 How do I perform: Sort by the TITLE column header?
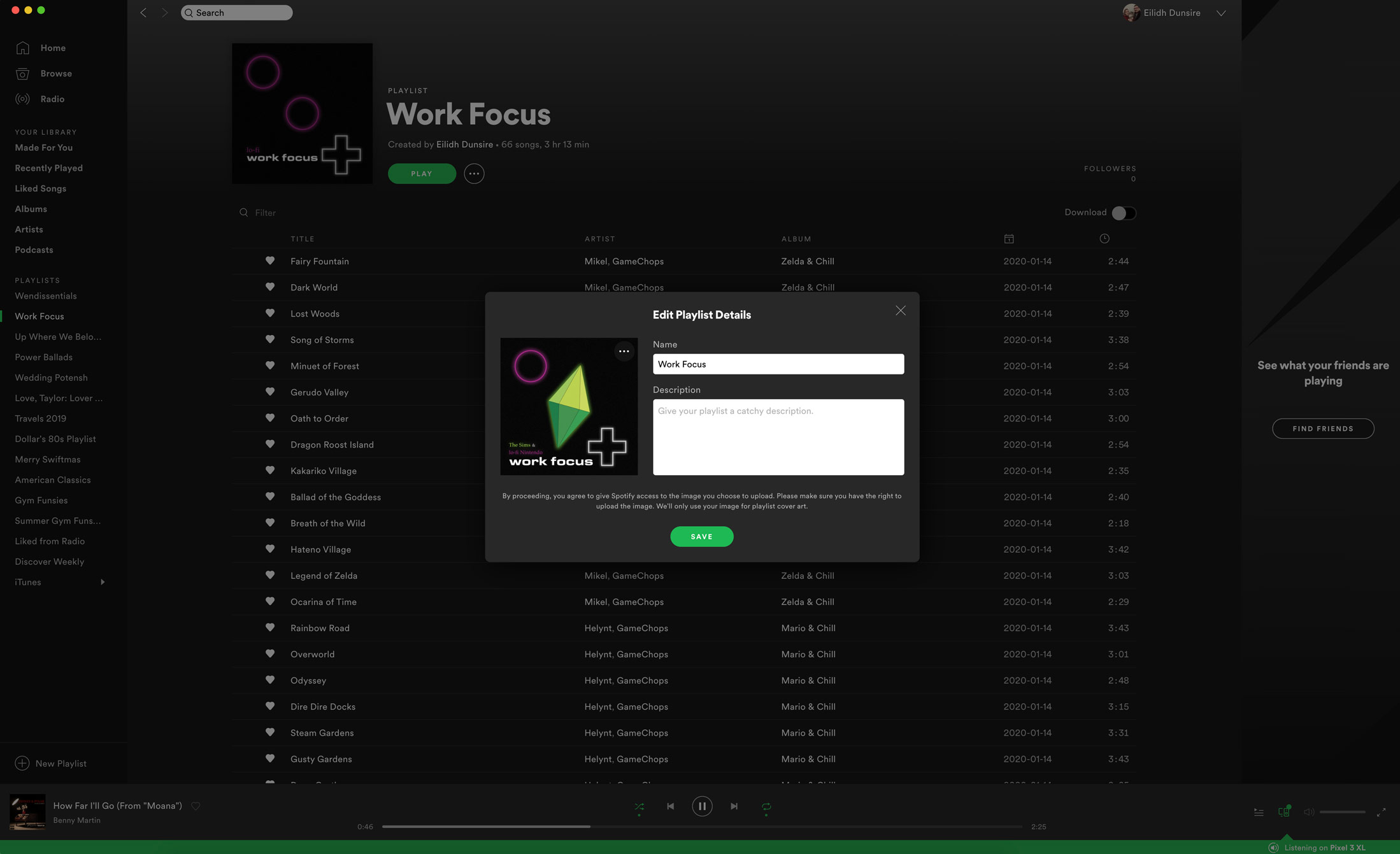point(303,239)
